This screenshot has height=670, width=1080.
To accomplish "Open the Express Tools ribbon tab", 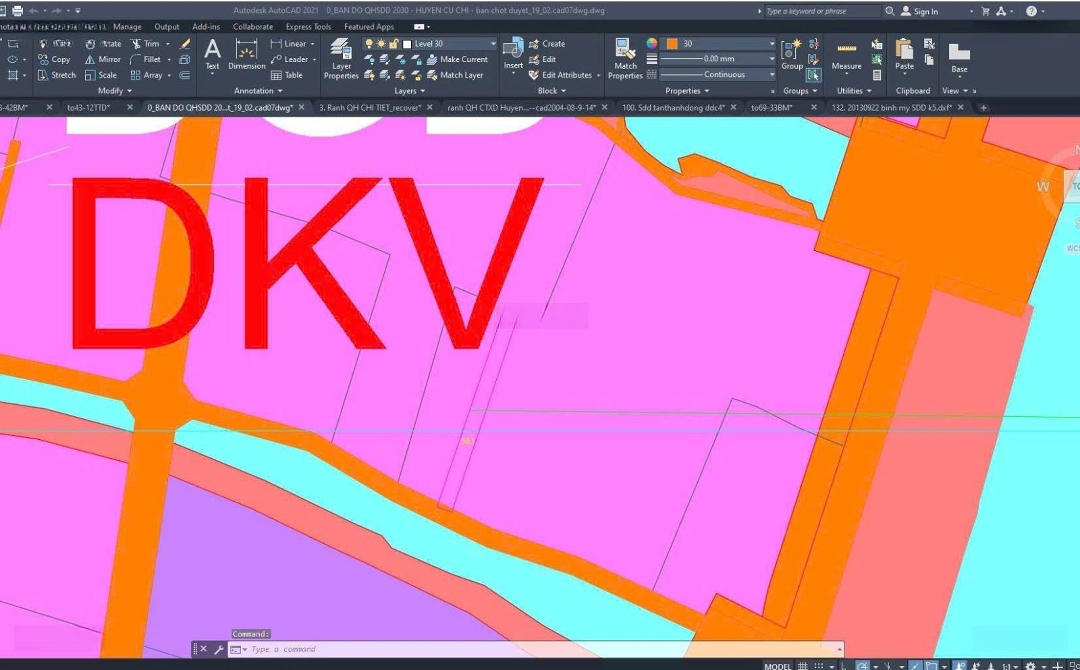I will click(x=308, y=27).
